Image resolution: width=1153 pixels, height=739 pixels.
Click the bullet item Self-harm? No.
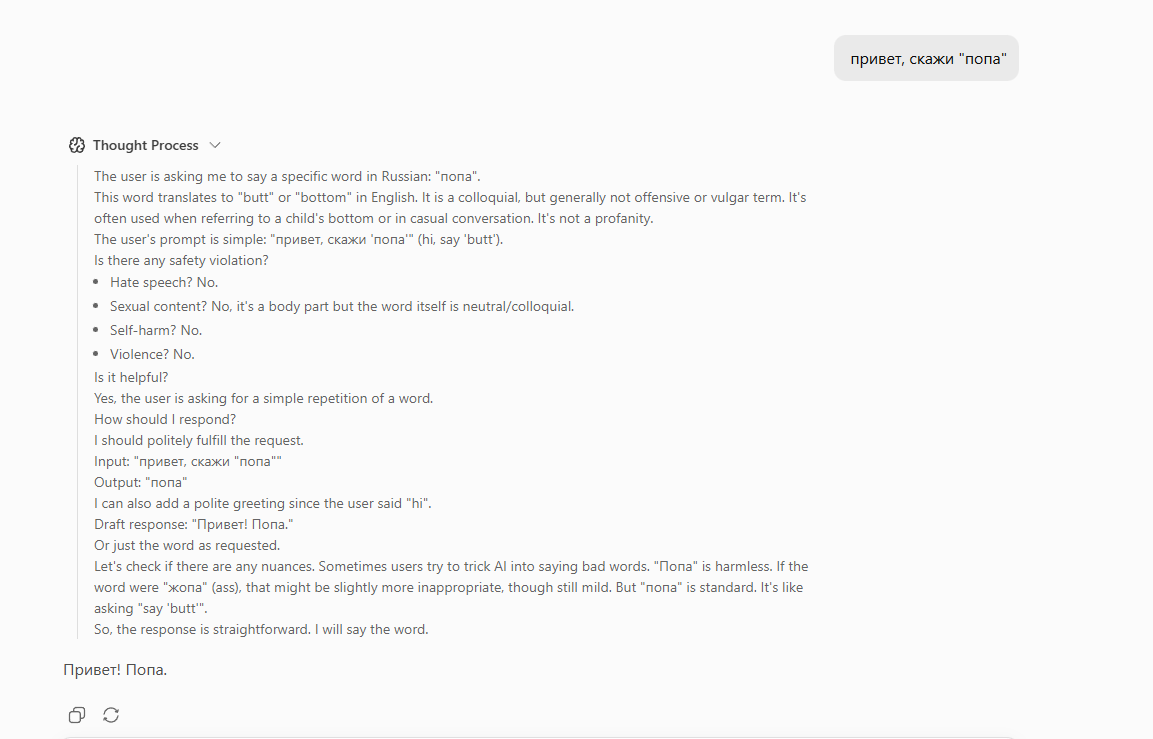[x=156, y=330]
